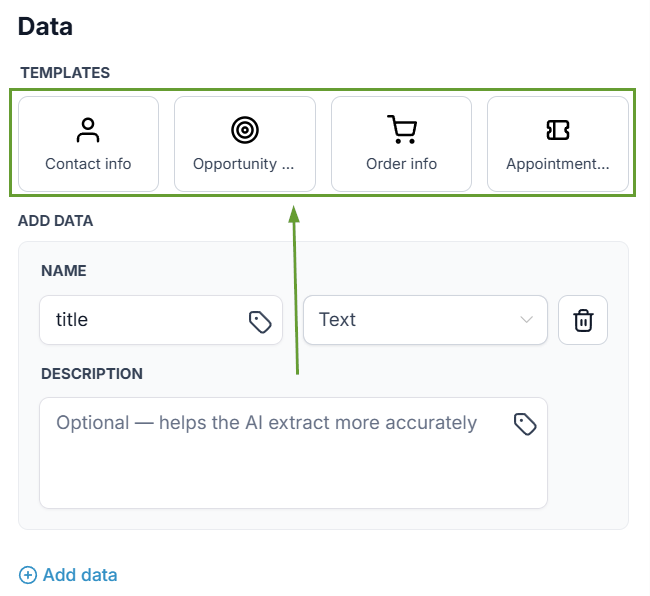Click the target icon on Opportunity card

pos(245,130)
